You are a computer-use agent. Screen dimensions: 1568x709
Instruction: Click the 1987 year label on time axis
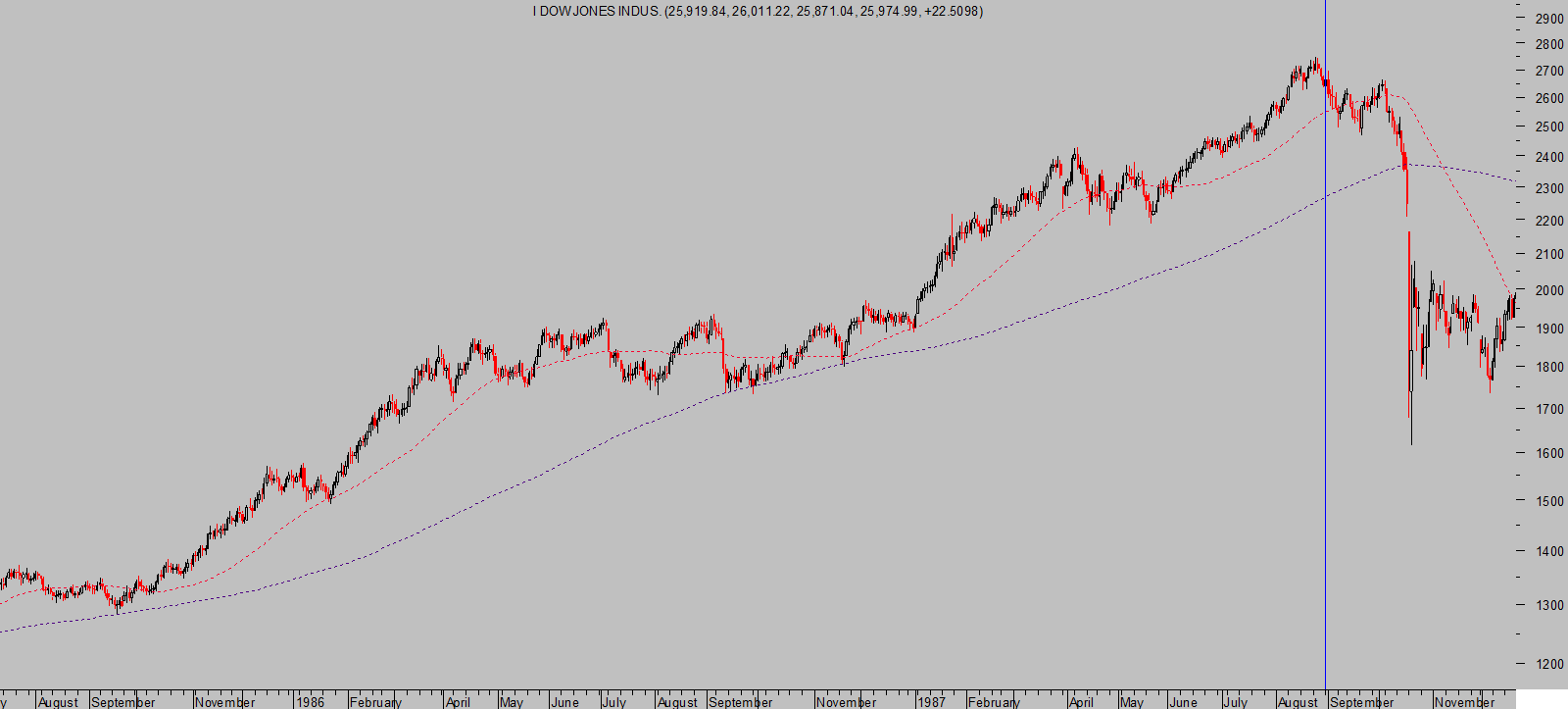931,702
